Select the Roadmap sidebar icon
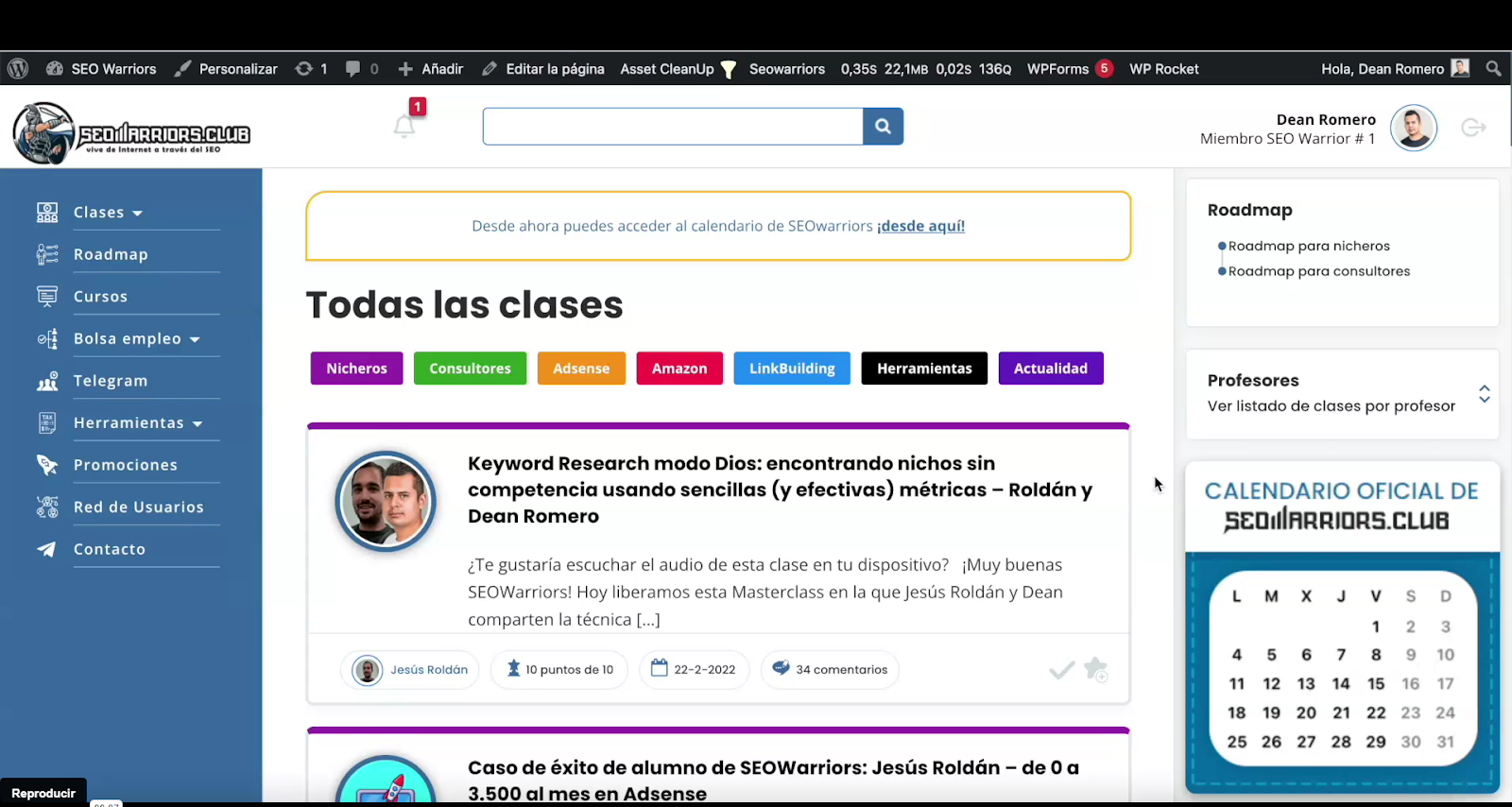 47,254
